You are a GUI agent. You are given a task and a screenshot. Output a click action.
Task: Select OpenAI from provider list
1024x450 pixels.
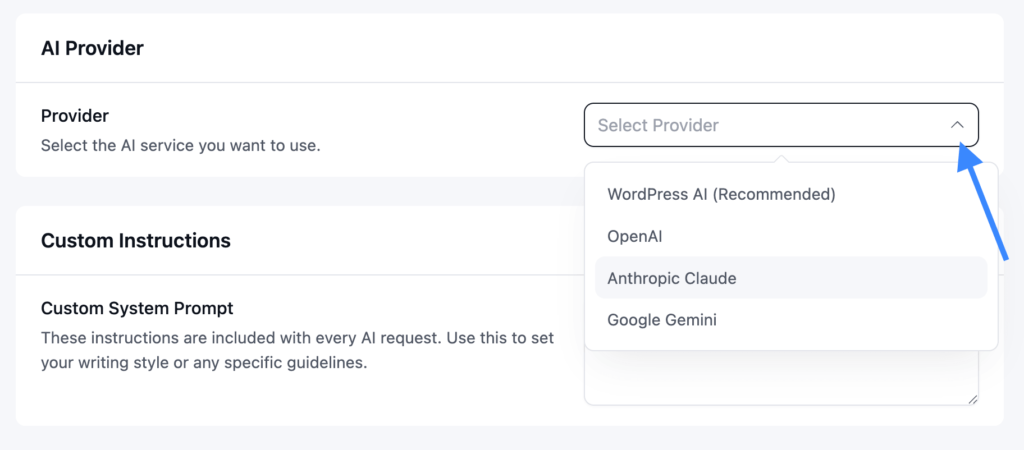(791, 236)
